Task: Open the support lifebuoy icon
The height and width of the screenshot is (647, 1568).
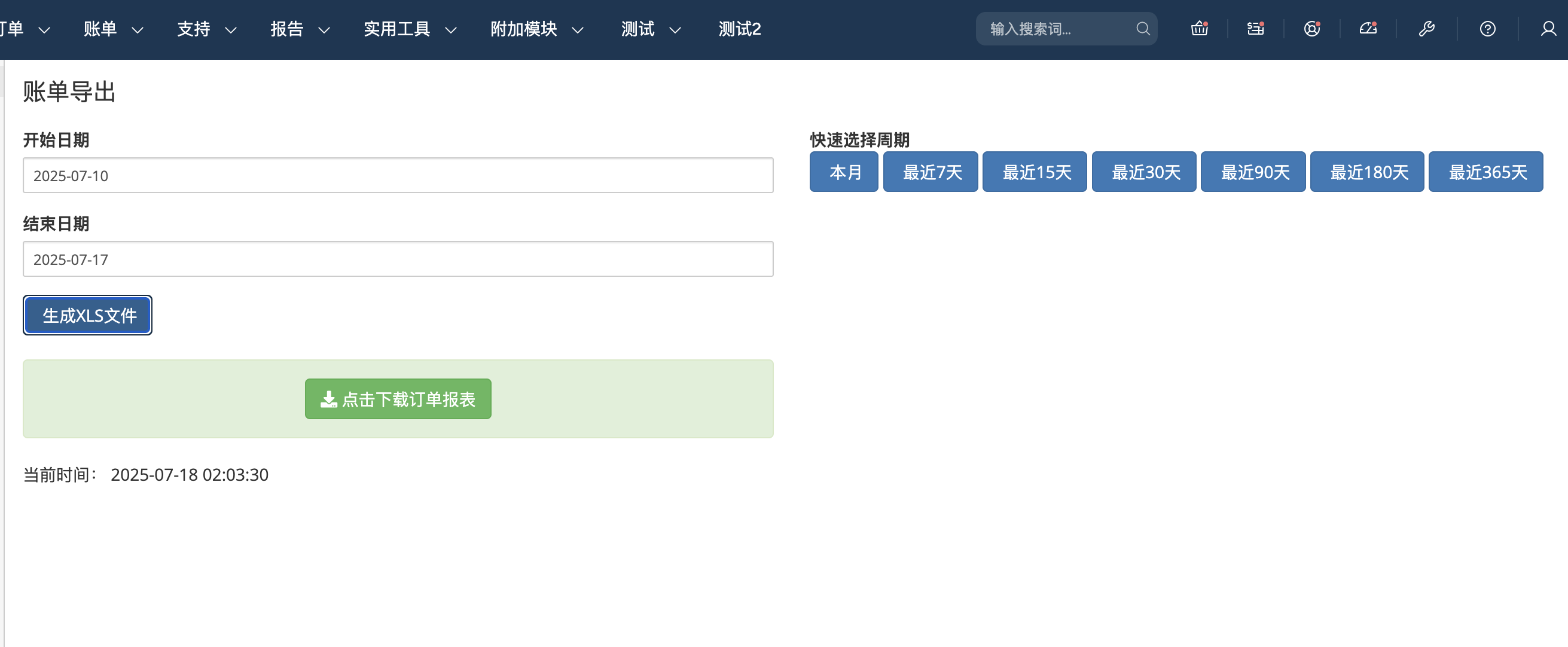Action: 1312,28
